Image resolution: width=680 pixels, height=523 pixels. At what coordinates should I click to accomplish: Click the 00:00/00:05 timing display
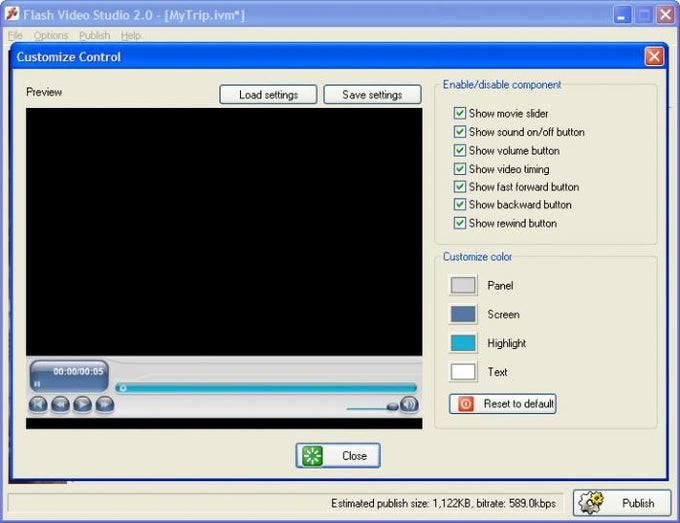tap(78, 371)
